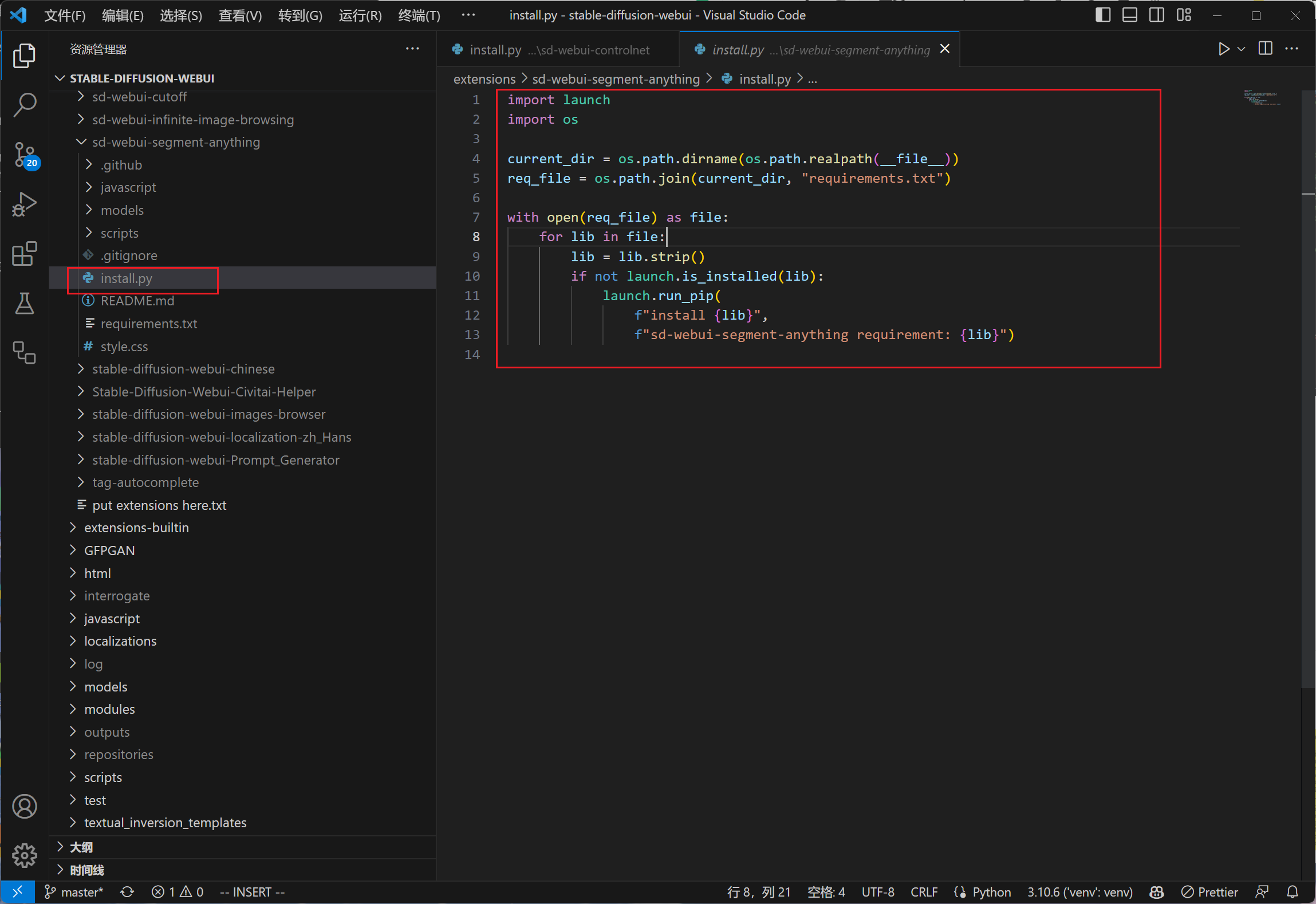Open the Testing flask icon
This screenshot has width=1316, height=904.
[x=24, y=304]
